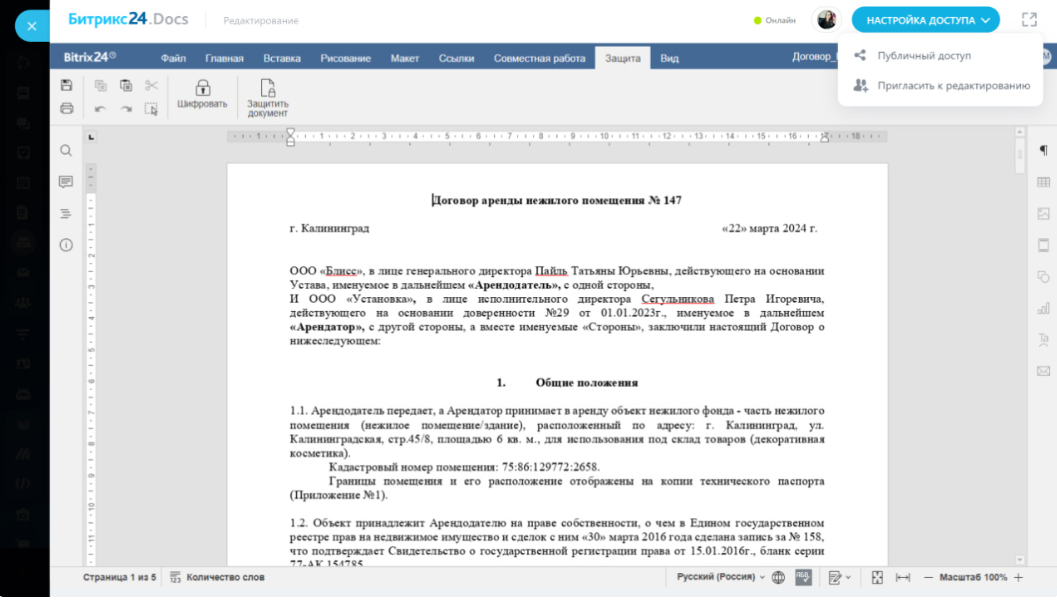Click the Шифровать lock button

click(x=202, y=94)
